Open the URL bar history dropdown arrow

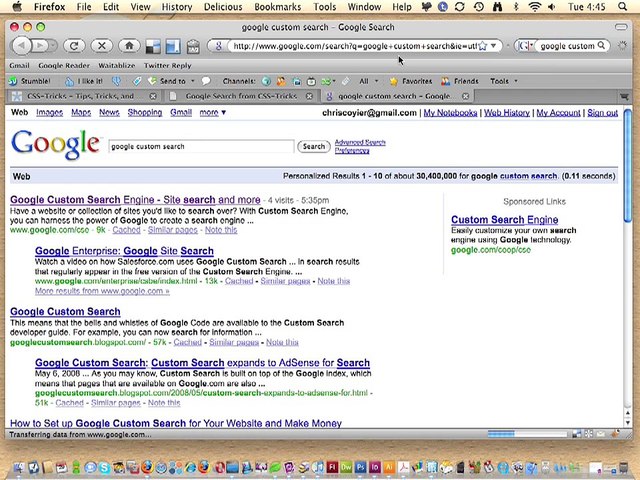click(x=493, y=46)
